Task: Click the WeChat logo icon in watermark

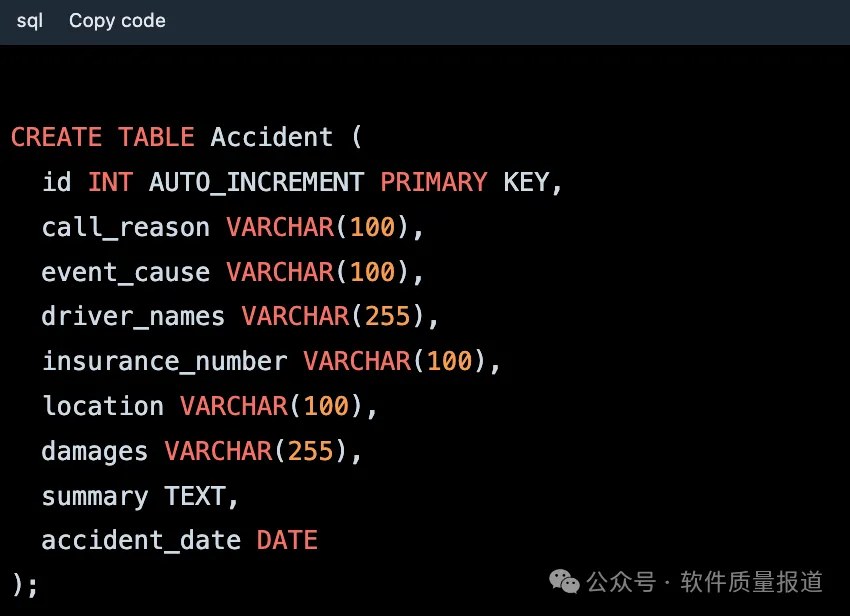Action: click(566, 582)
